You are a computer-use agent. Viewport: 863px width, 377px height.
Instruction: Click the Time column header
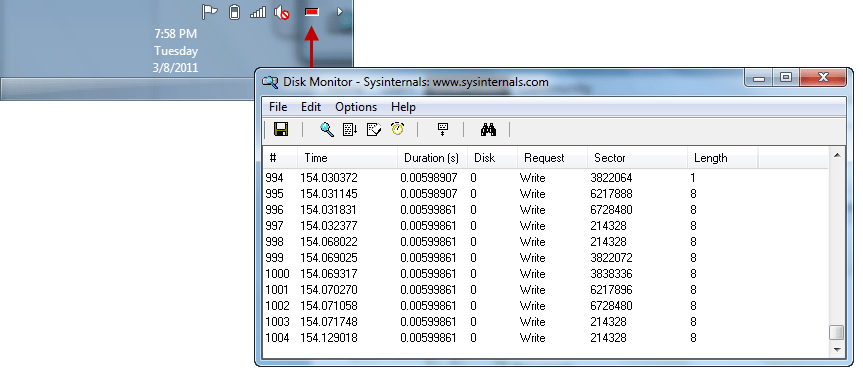point(347,158)
